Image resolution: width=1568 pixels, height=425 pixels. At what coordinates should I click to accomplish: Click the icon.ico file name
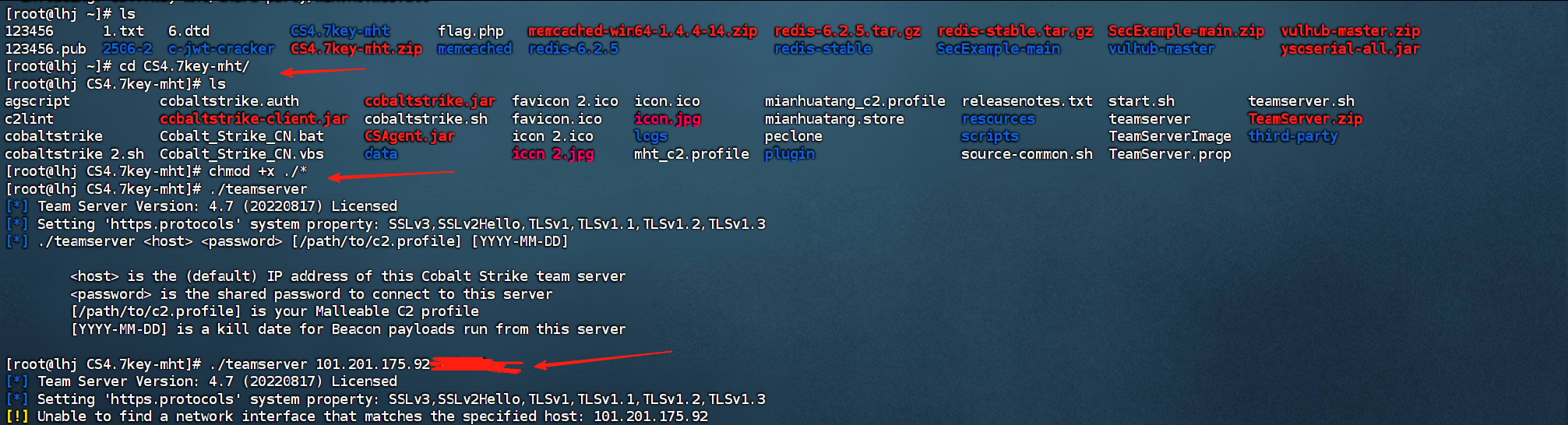click(x=667, y=101)
